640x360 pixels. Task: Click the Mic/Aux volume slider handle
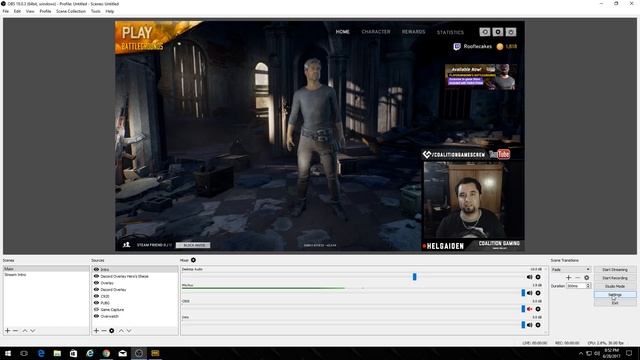523,293
